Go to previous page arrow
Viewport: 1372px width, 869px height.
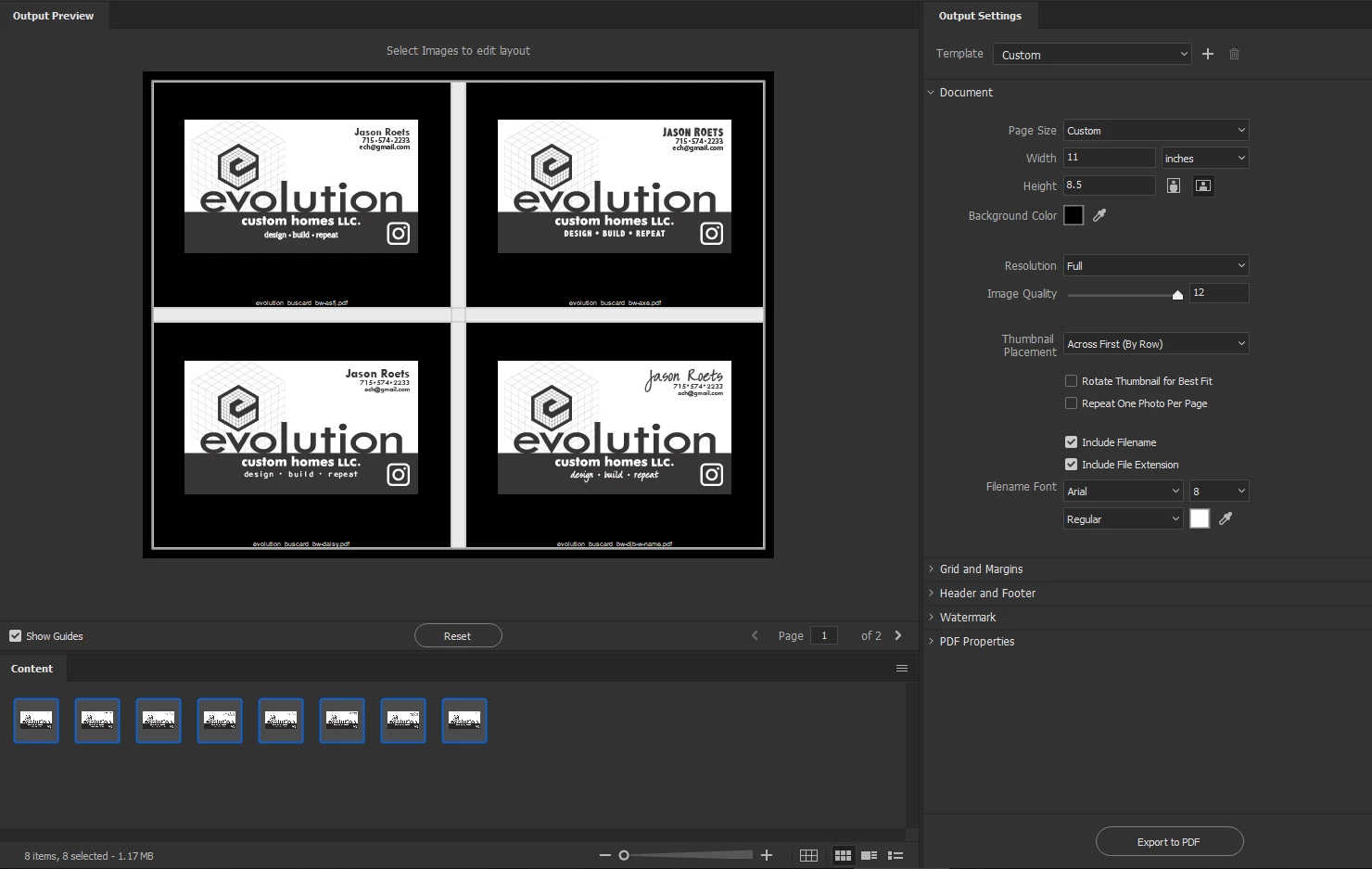click(755, 635)
